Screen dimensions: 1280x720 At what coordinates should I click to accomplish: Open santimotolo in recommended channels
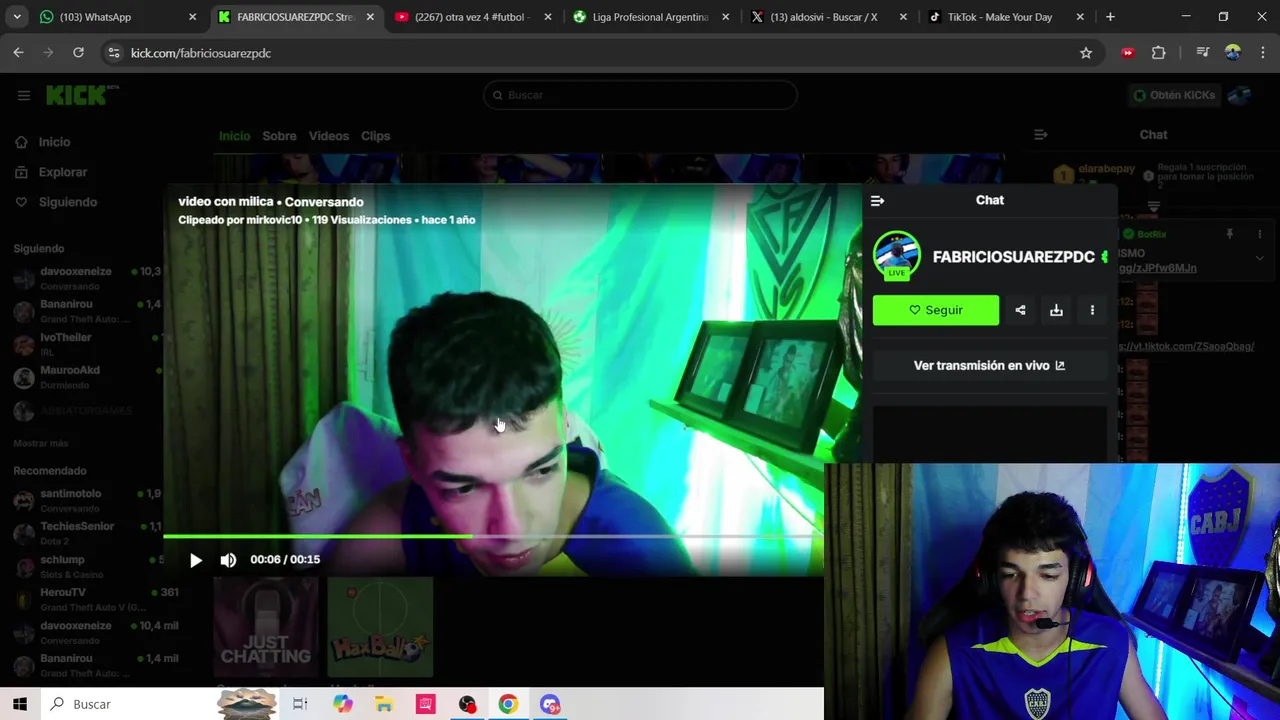(x=87, y=500)
